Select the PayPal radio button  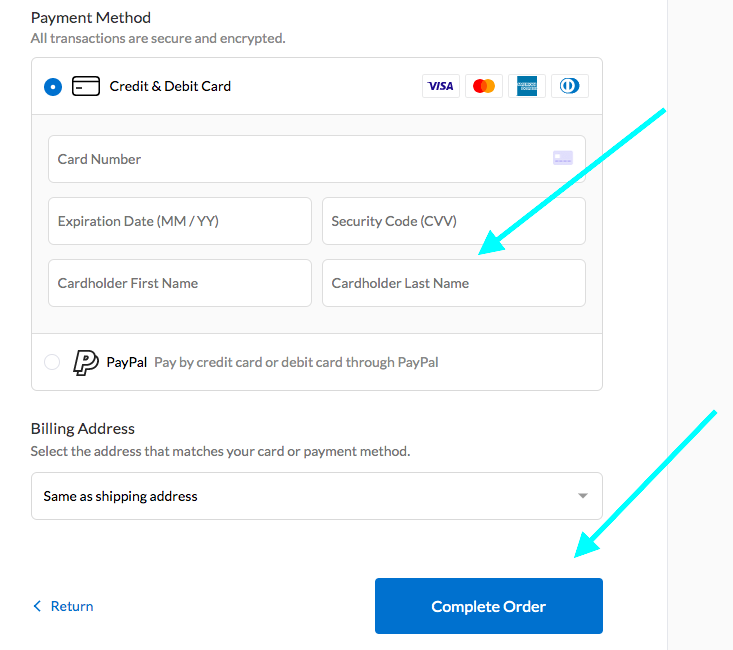coord(52,362)
